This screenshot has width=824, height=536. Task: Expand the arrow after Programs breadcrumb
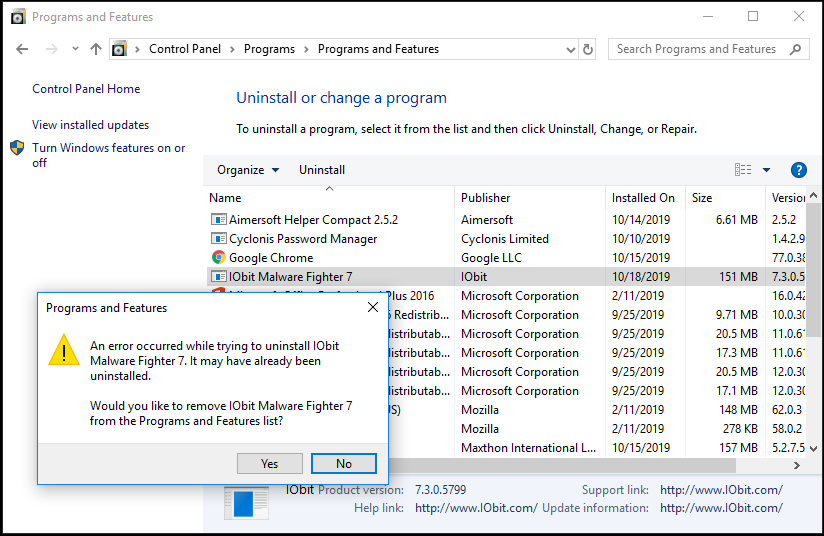click(306, 49)
